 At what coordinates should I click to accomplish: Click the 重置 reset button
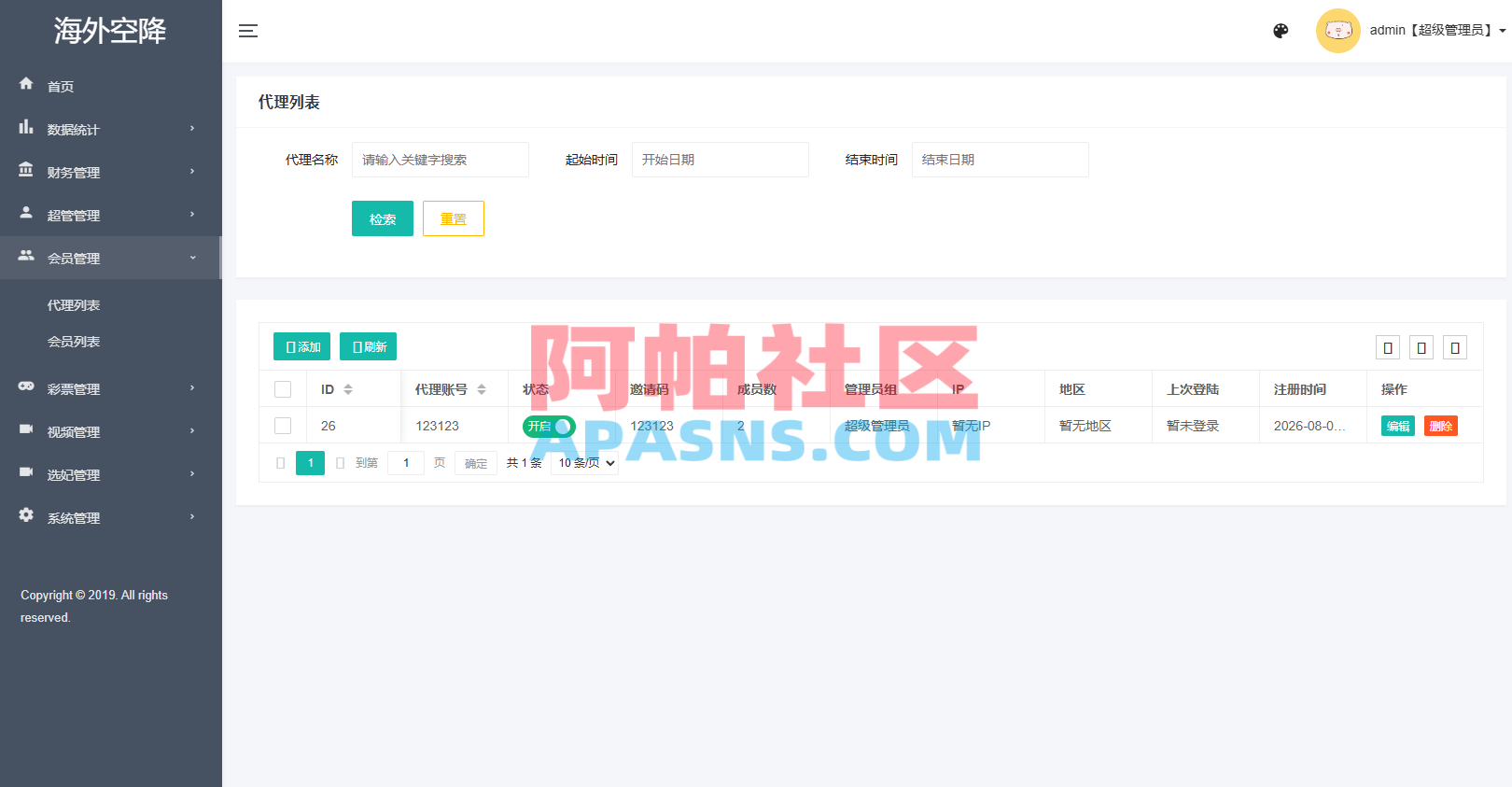click(454, 218)
